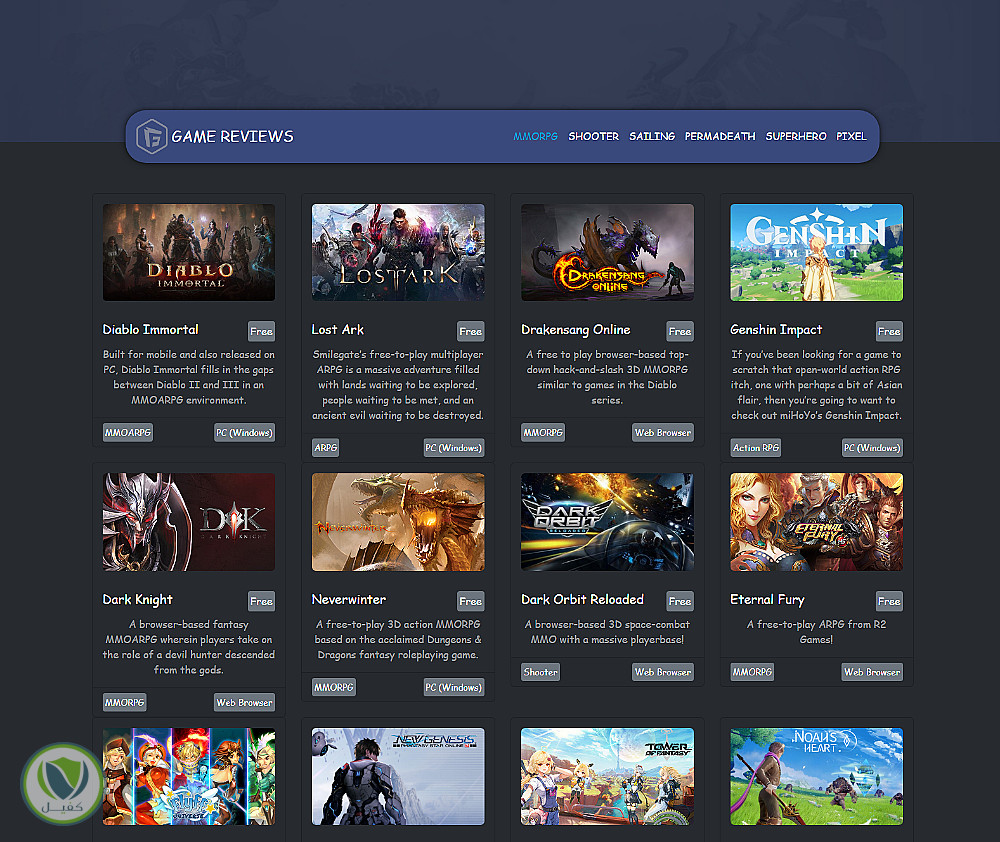Open the Dark Orbit Reloaded thumbnail
This screenshot has width=1000, height=842.
tap(607, 522)
